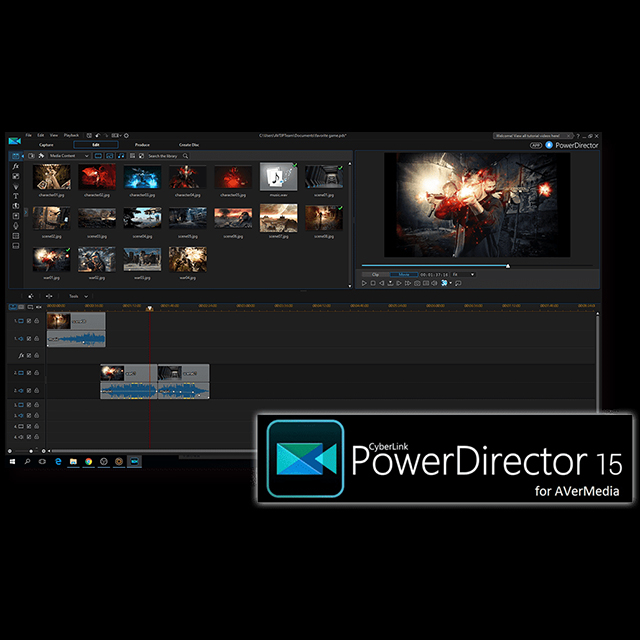Click the preview volume speaker icon

pyautogui.click(x=434, y=283)
